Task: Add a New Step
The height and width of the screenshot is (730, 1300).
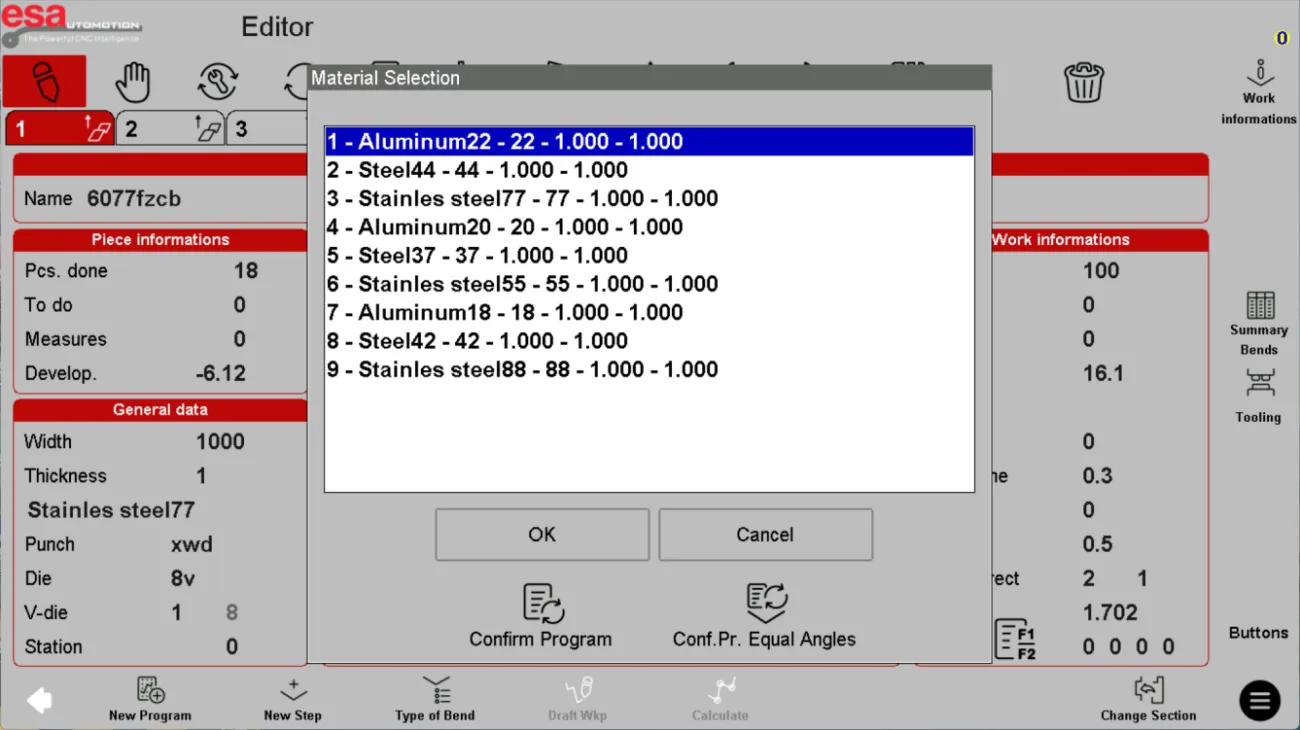Action: click(x=293, y=699)
